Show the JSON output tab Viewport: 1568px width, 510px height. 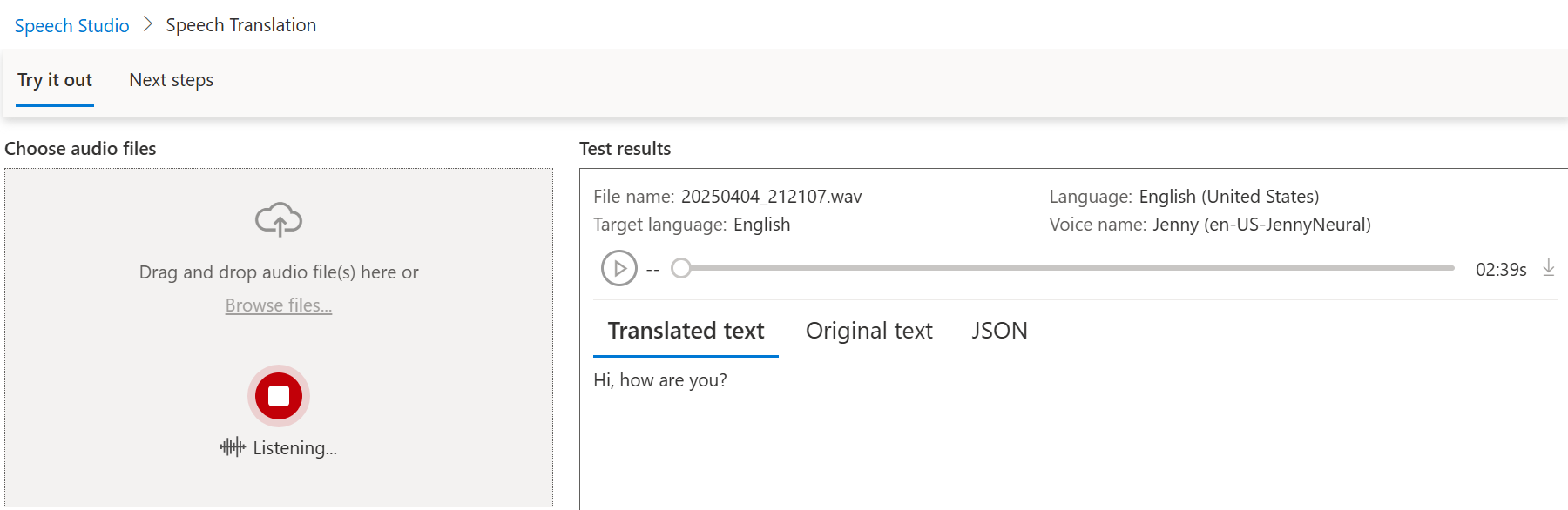999,331
